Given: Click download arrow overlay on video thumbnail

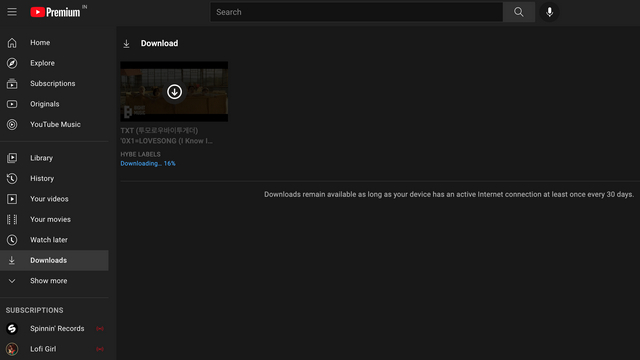Looking at the screenshot, I should pos(174,92).
